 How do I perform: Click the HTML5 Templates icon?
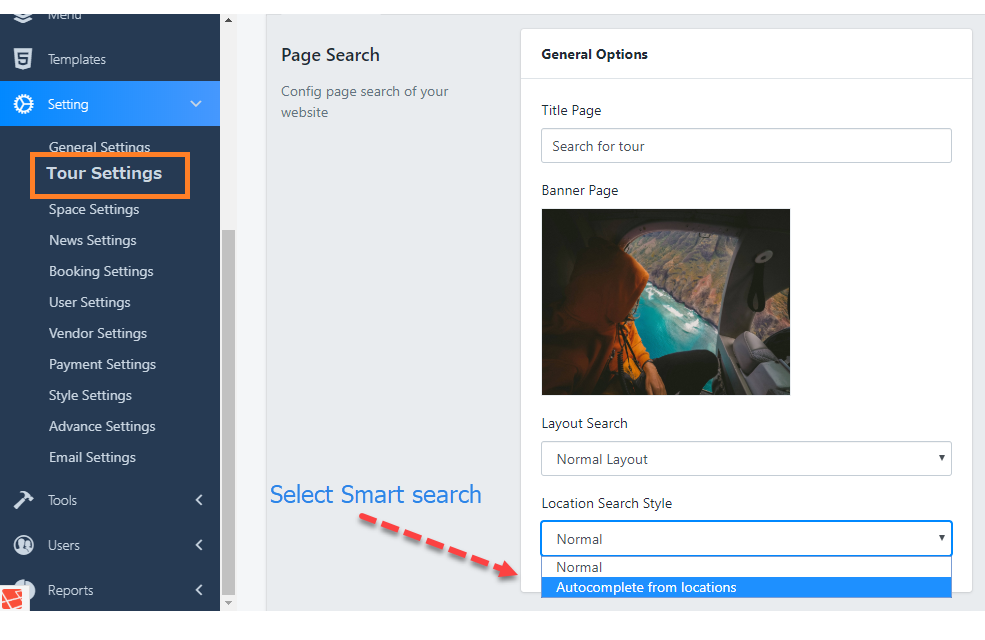point(22,59)
